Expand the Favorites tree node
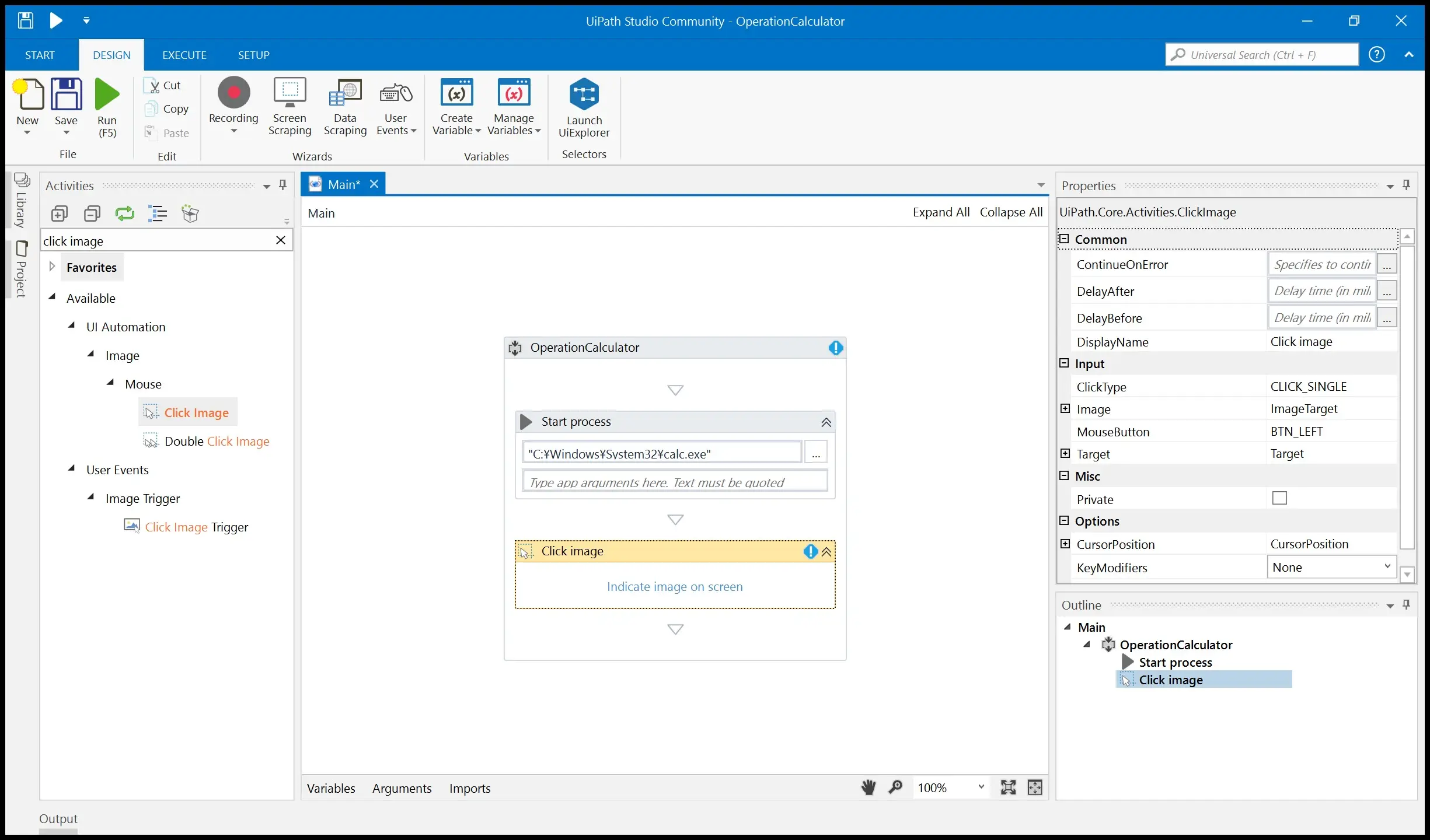The width and height of the screenshot is (1430, 840). click(52, 267)
